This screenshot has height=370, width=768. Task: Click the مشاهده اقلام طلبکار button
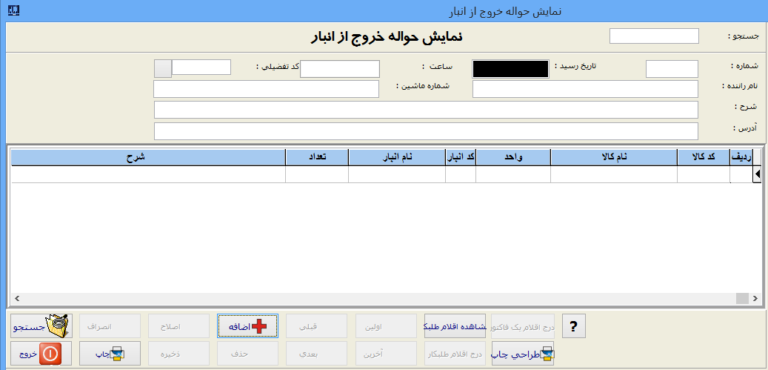(x=455, y=326)
